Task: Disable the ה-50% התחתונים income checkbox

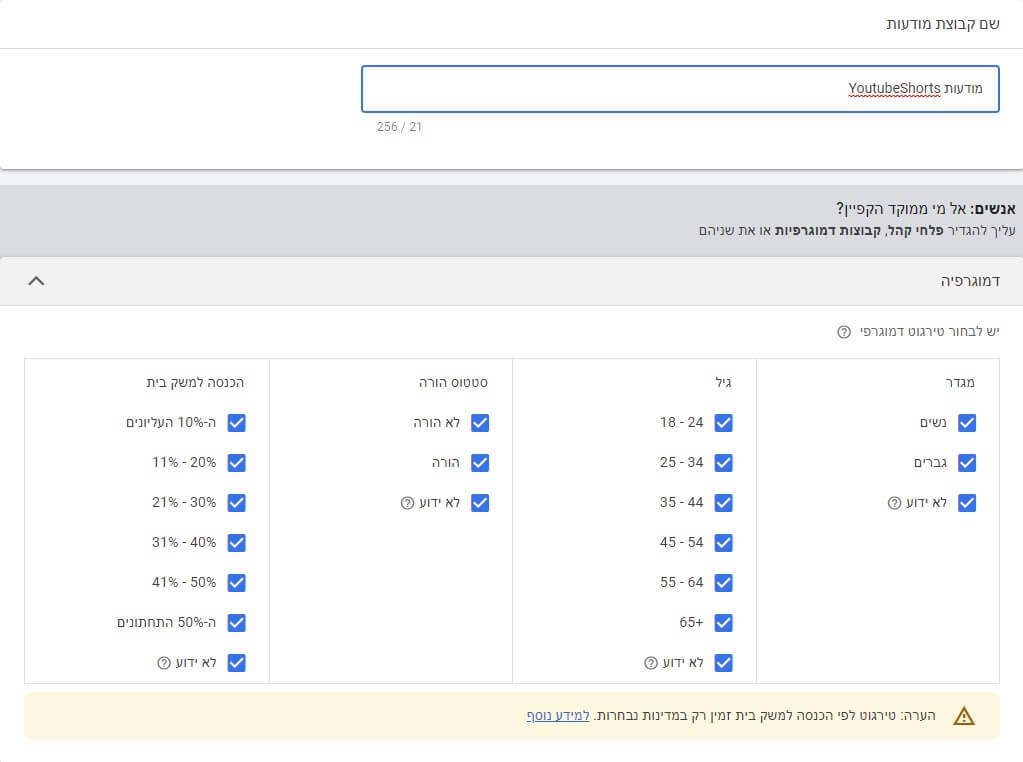Action: click(x=236, y=623)
